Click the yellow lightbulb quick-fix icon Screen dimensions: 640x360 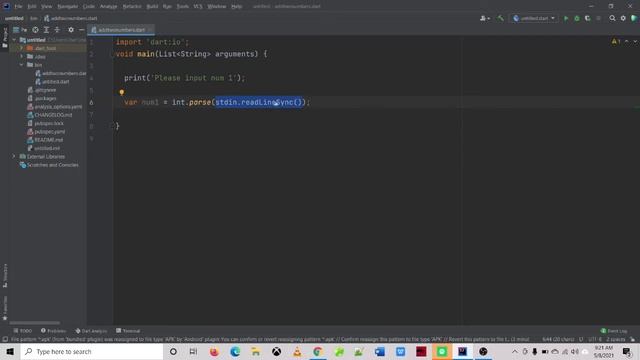coord(122,93)
